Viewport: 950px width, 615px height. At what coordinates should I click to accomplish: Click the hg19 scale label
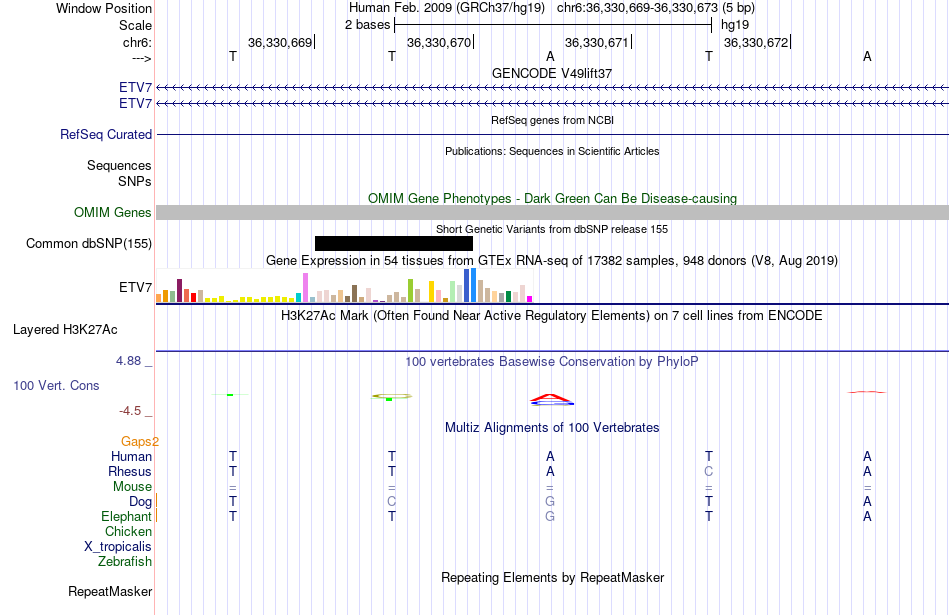[735, 25]
